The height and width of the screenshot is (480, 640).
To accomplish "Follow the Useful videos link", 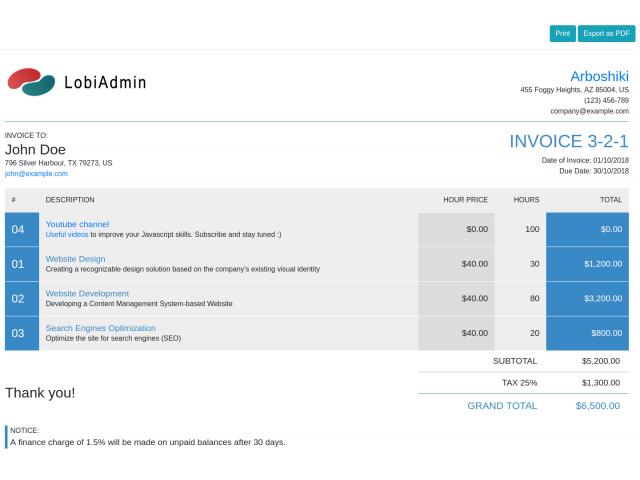I will pos(67,234).
